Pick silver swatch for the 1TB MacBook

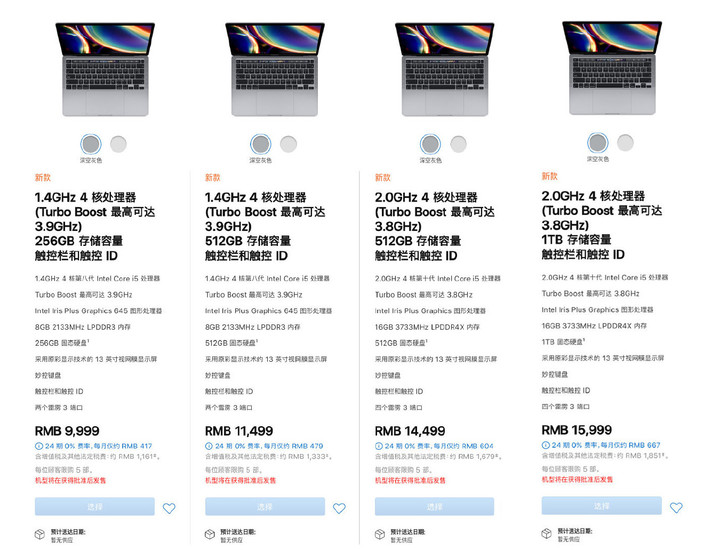[626, 143]
